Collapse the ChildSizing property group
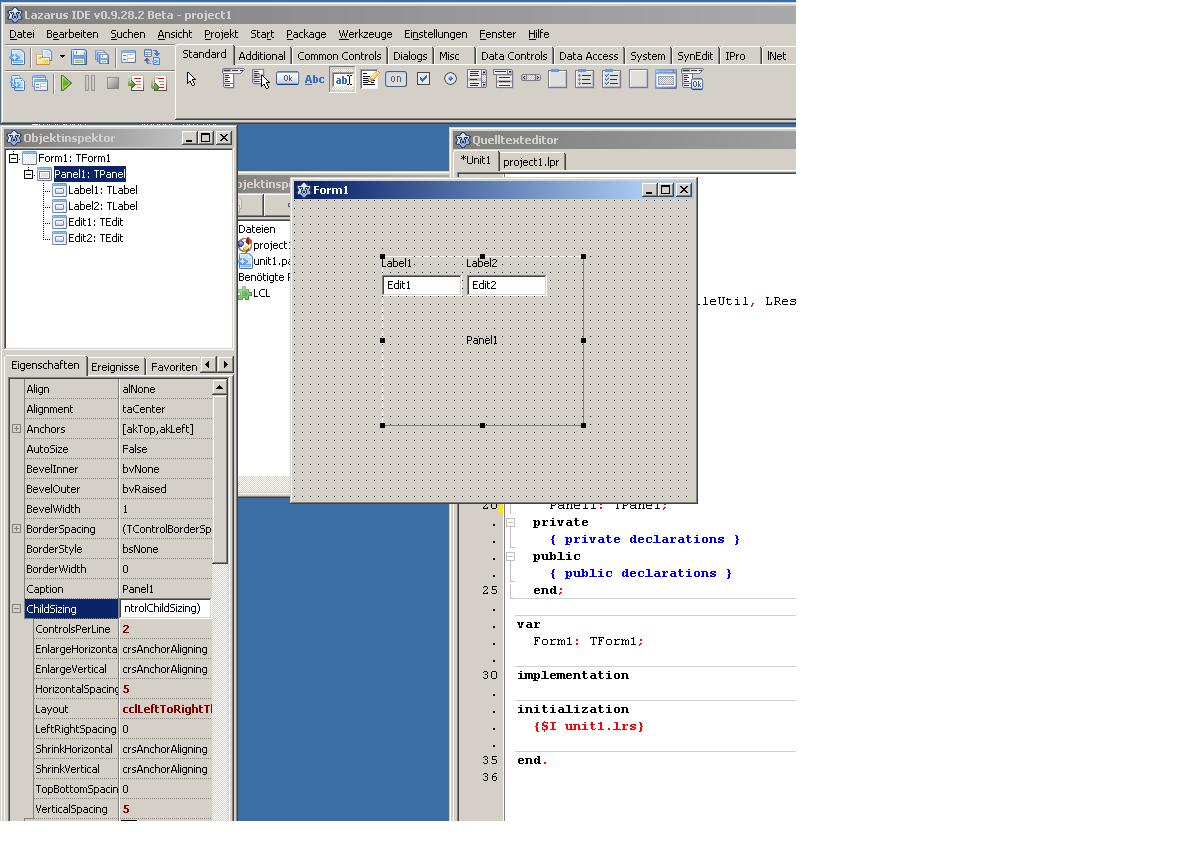The height and width of the screenshot is (854, 1200). [x=16, y=609]
